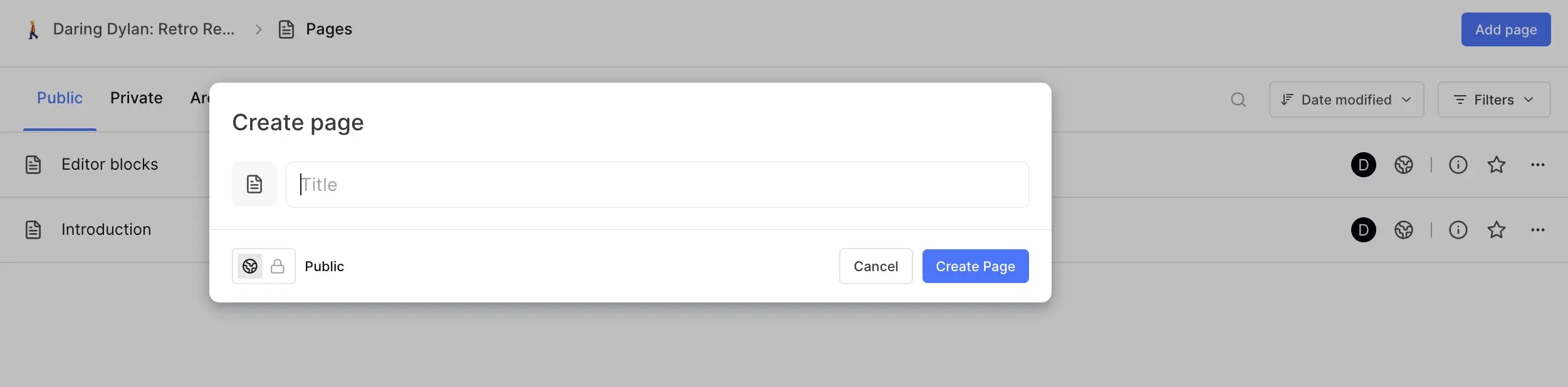
Task: Click the Pages document icon in the breadcrumb
Action: point(286,29)
